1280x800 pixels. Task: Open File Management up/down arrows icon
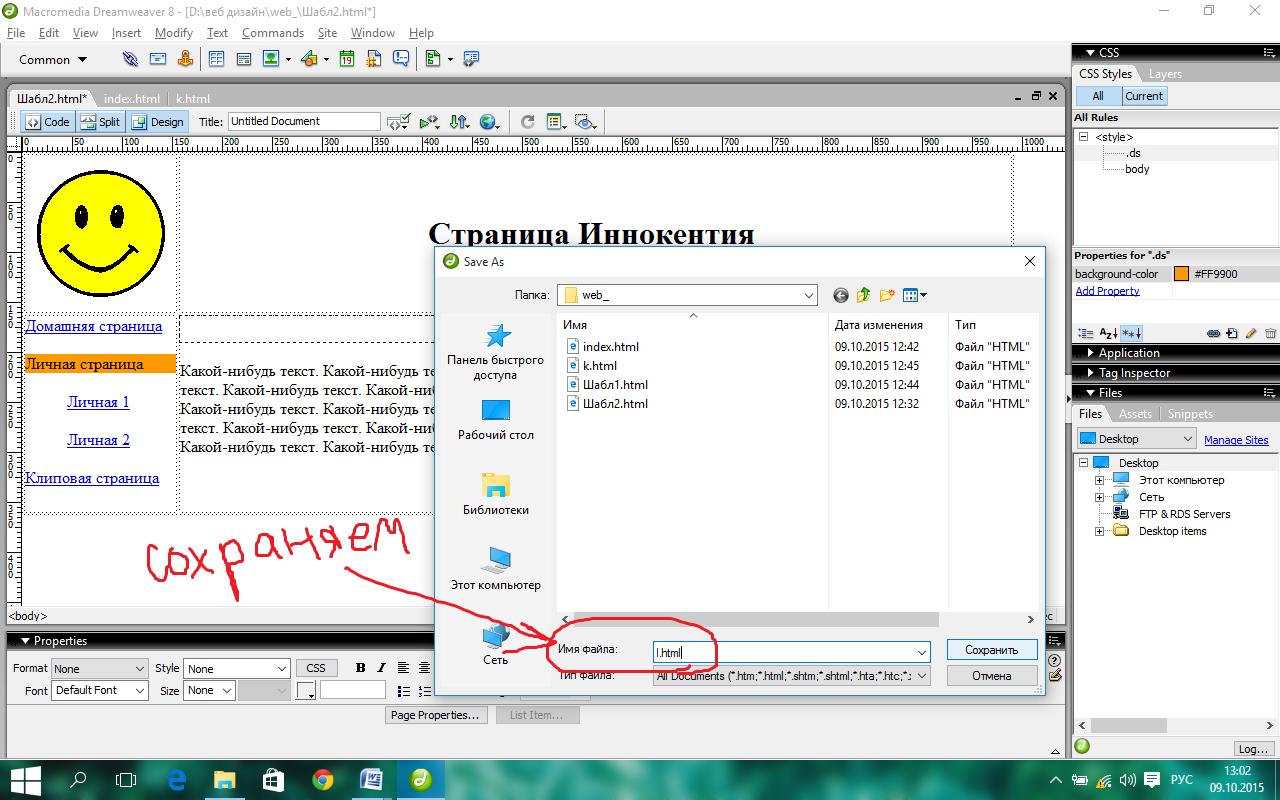[x=459, y=122]
